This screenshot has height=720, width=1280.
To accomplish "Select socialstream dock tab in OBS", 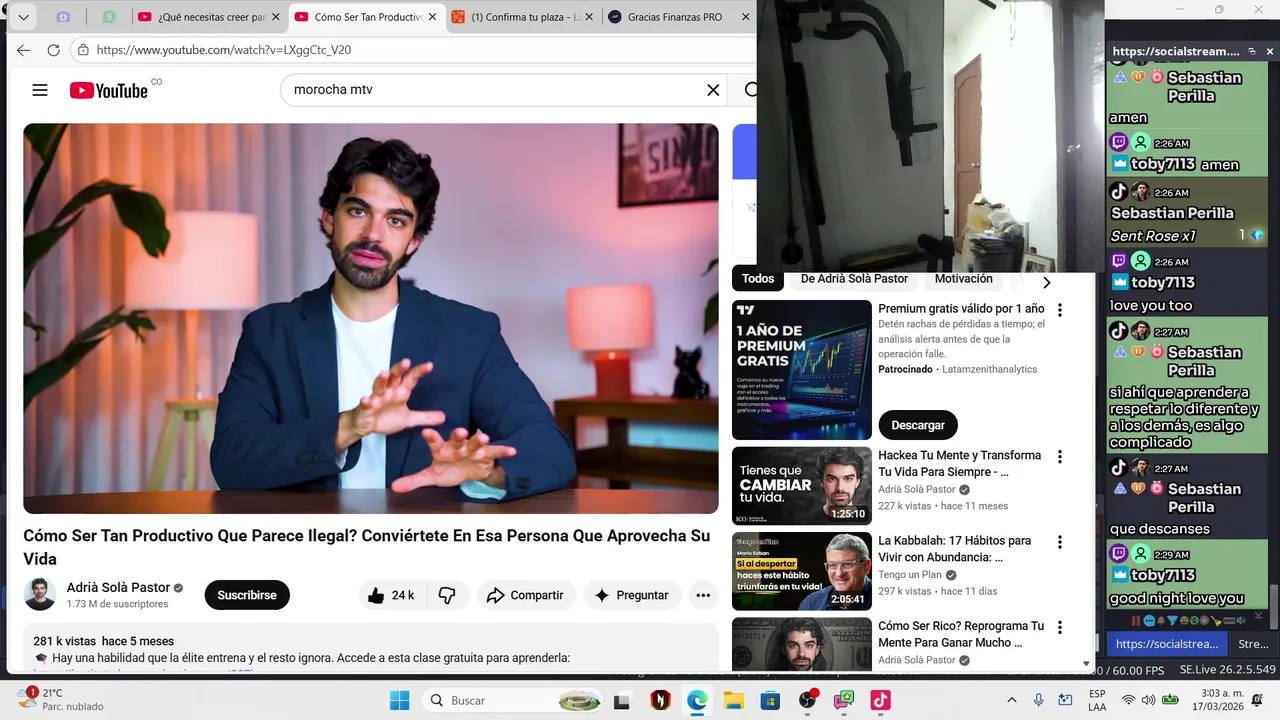I will click(1167, 644).
